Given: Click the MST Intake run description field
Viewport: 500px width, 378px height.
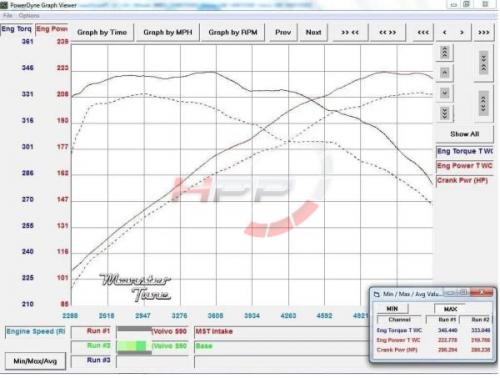Looking at the screenshot, I should (282, 332).
